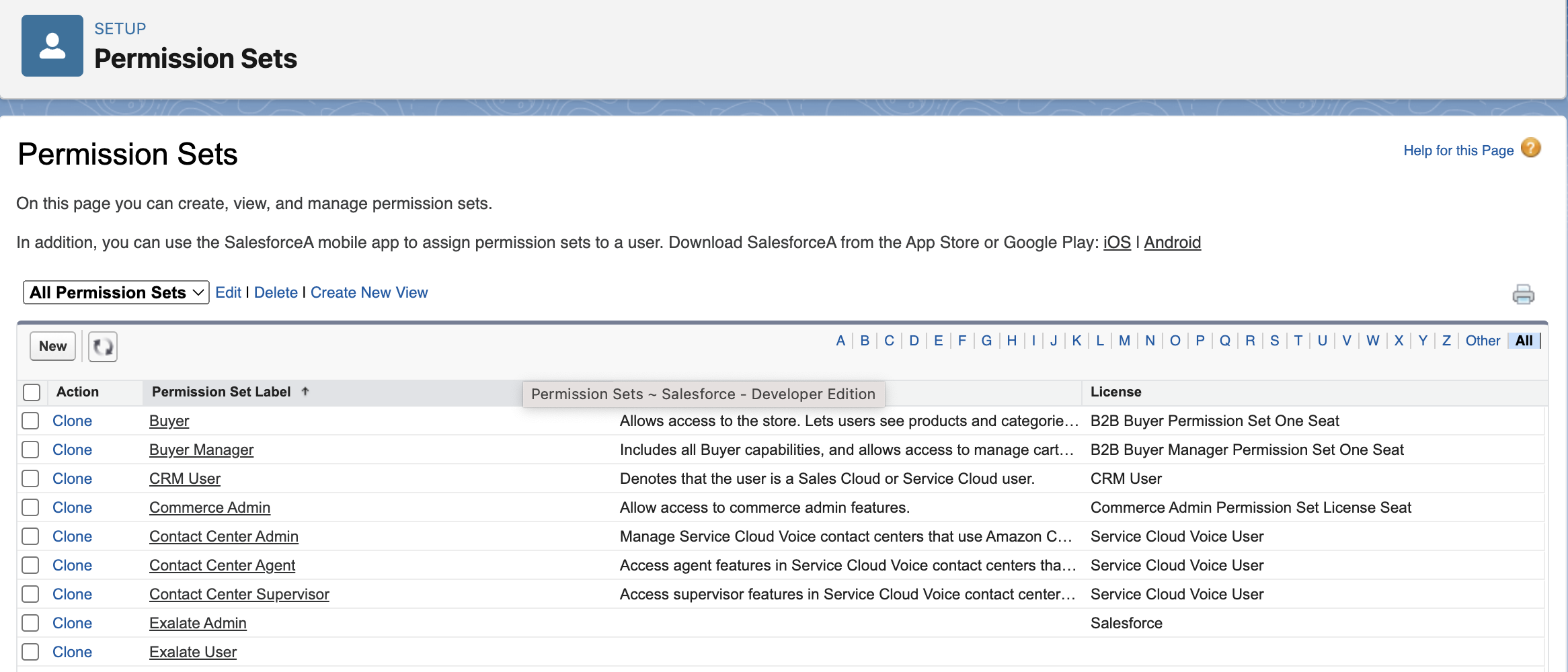Select the Exalate Admin row checkbox
The width and height of the screenshot is (1568, 672).
30,623
